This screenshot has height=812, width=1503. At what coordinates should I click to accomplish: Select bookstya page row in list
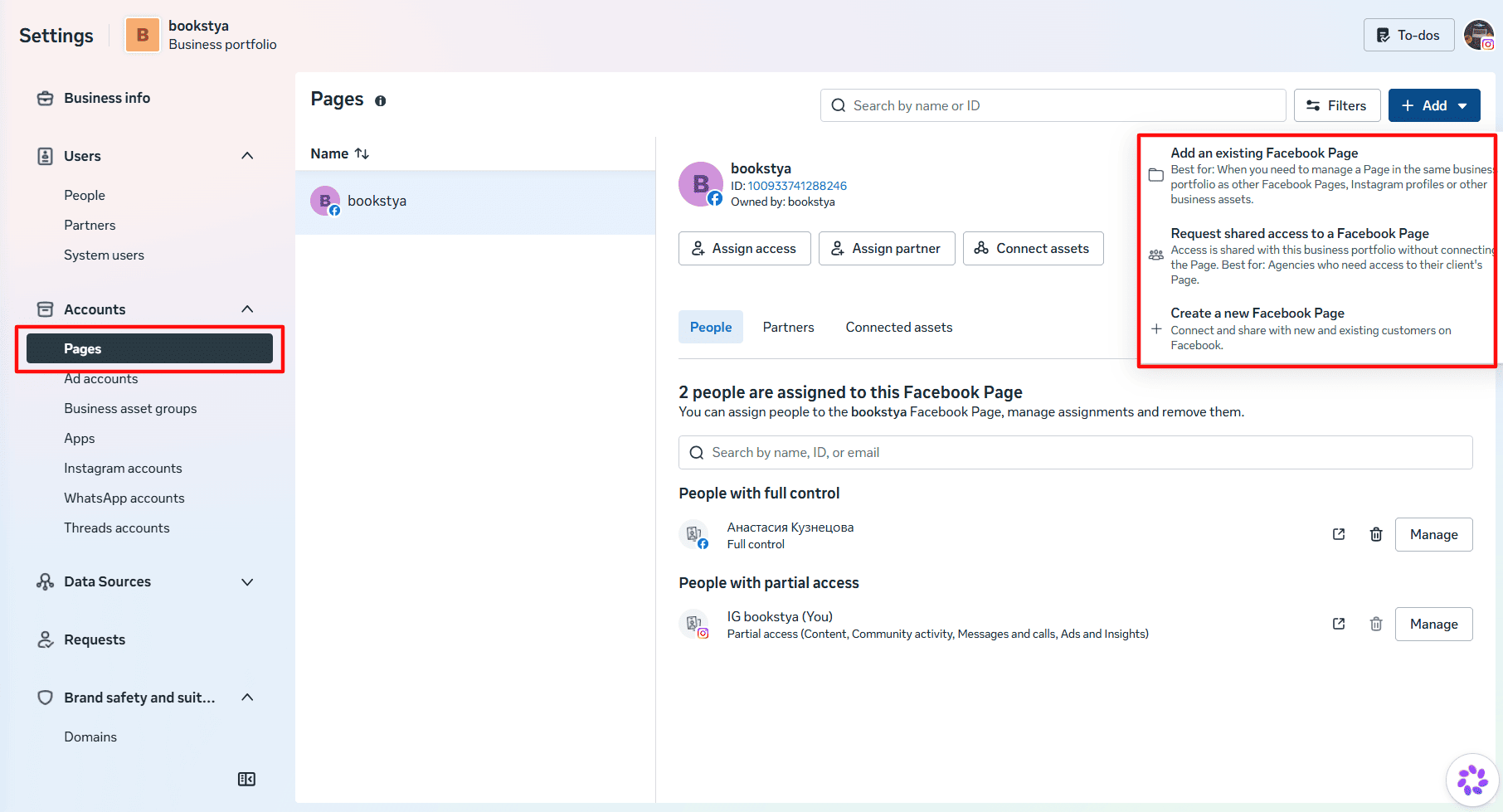pos(475,202)
